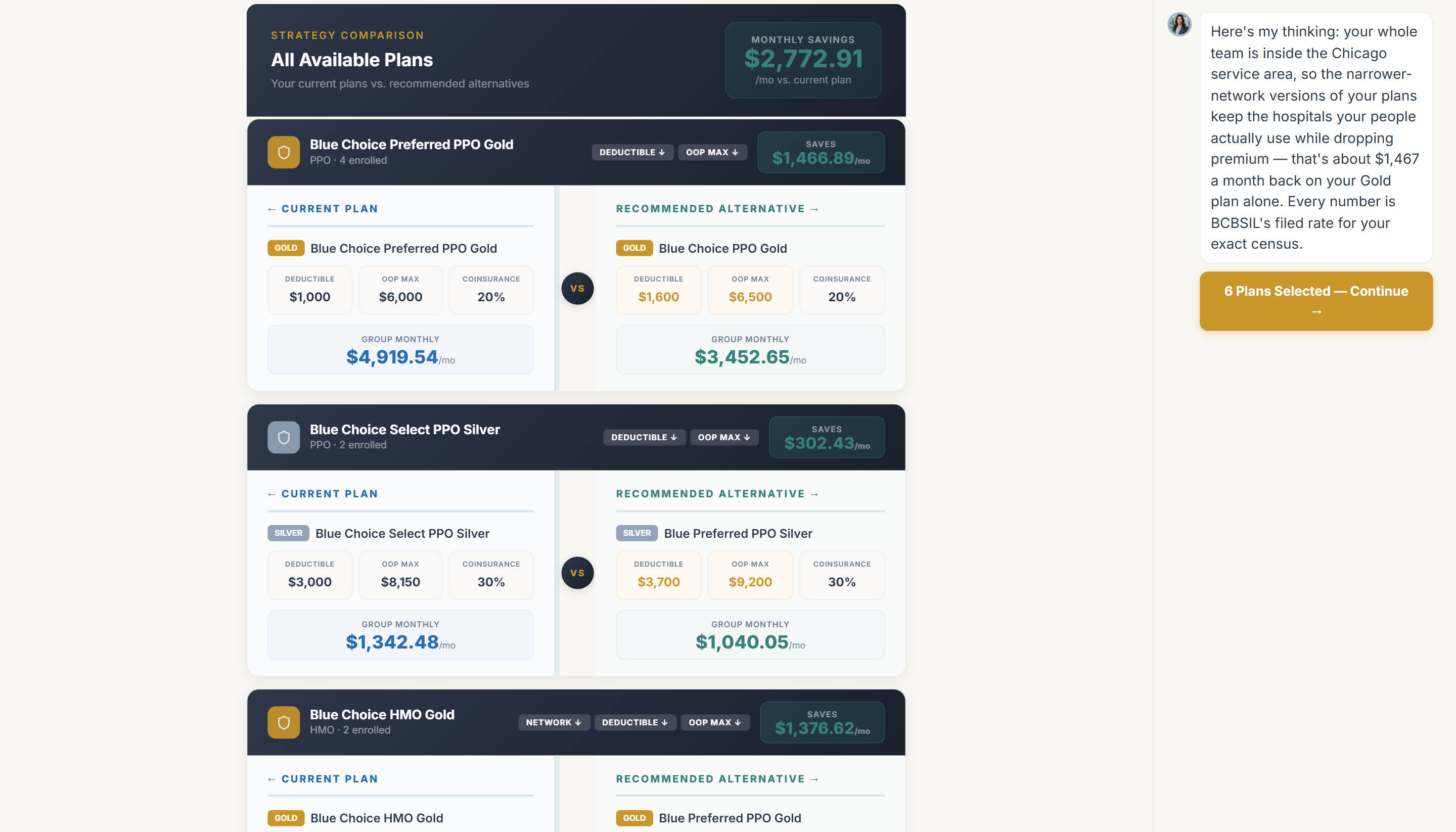Select the $3,700 deductible value

[x=658, y=582]
